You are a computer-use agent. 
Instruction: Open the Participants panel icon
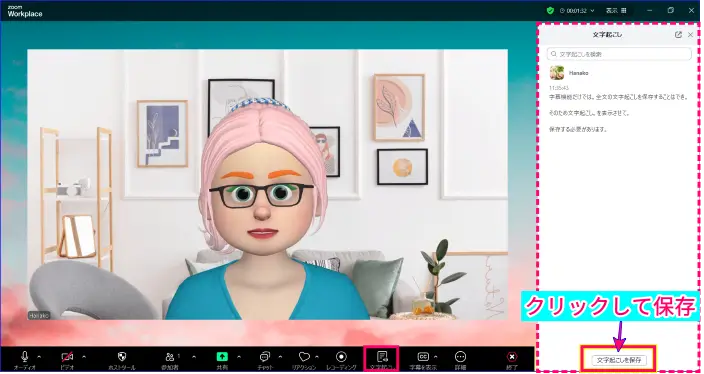pyautogui.click(x=170, y=357)
